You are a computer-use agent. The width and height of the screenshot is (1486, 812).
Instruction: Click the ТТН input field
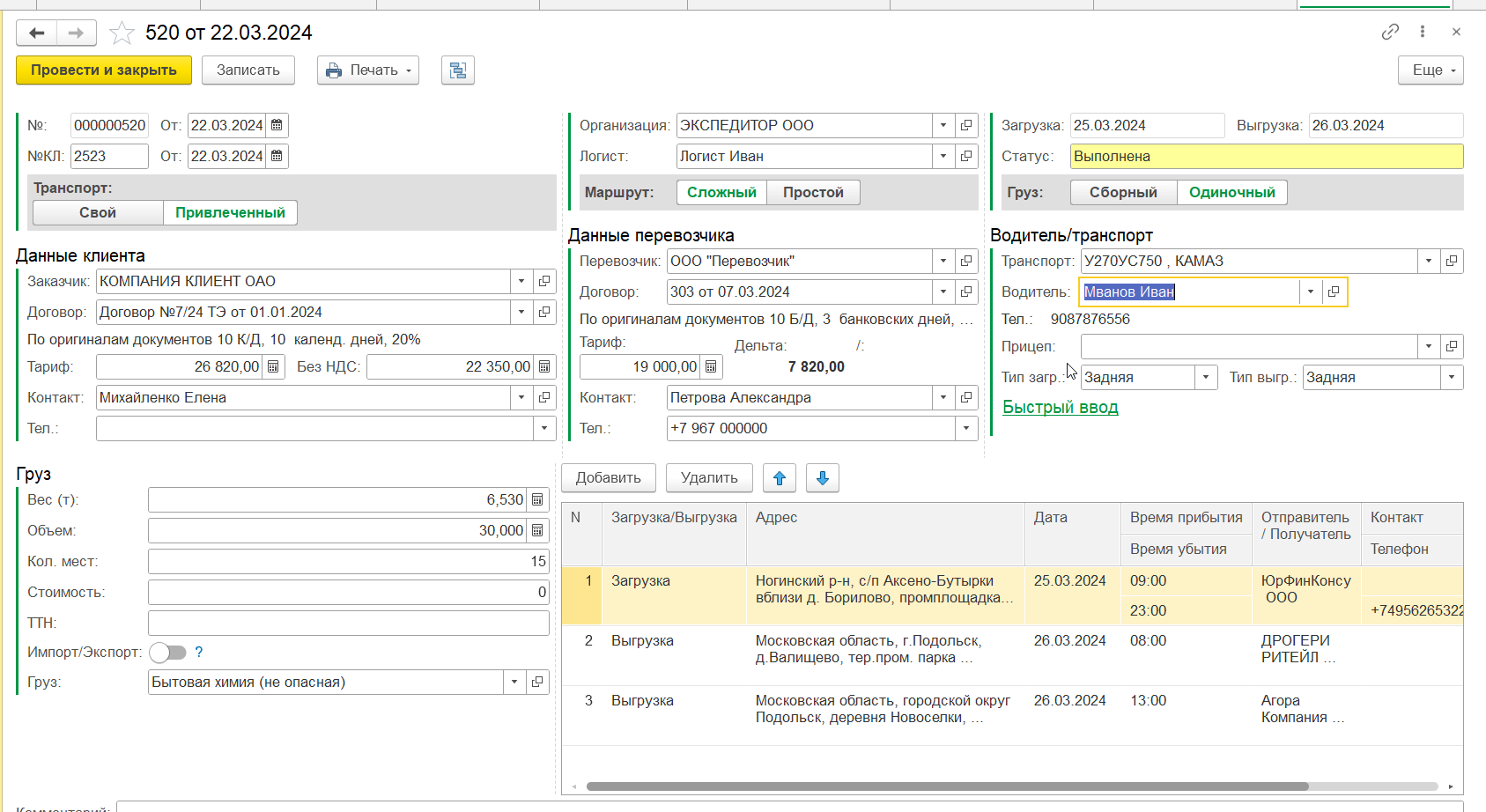349,623
